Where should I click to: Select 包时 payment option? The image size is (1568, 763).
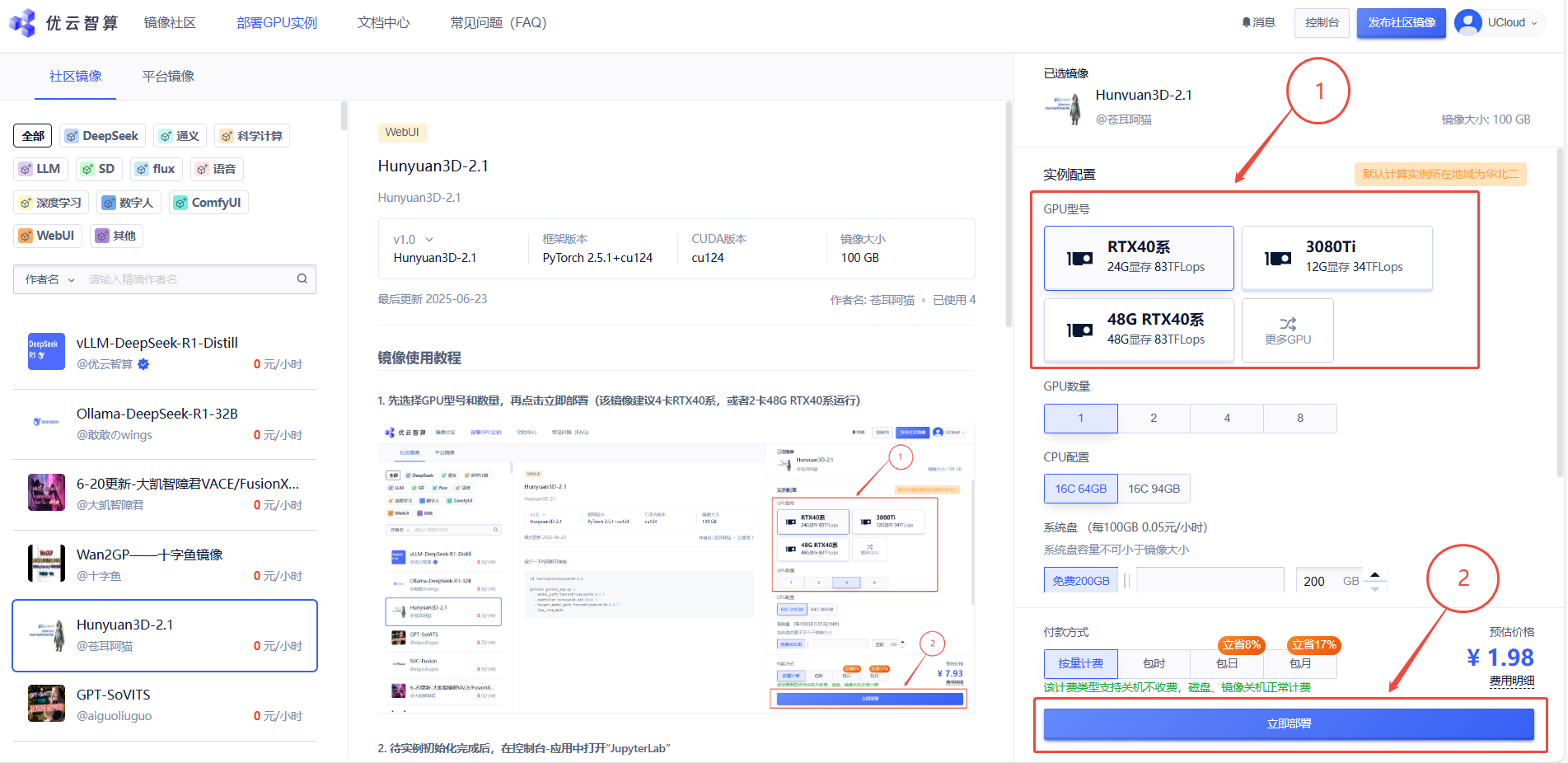pyautogui.click(x=1154, y=663)
